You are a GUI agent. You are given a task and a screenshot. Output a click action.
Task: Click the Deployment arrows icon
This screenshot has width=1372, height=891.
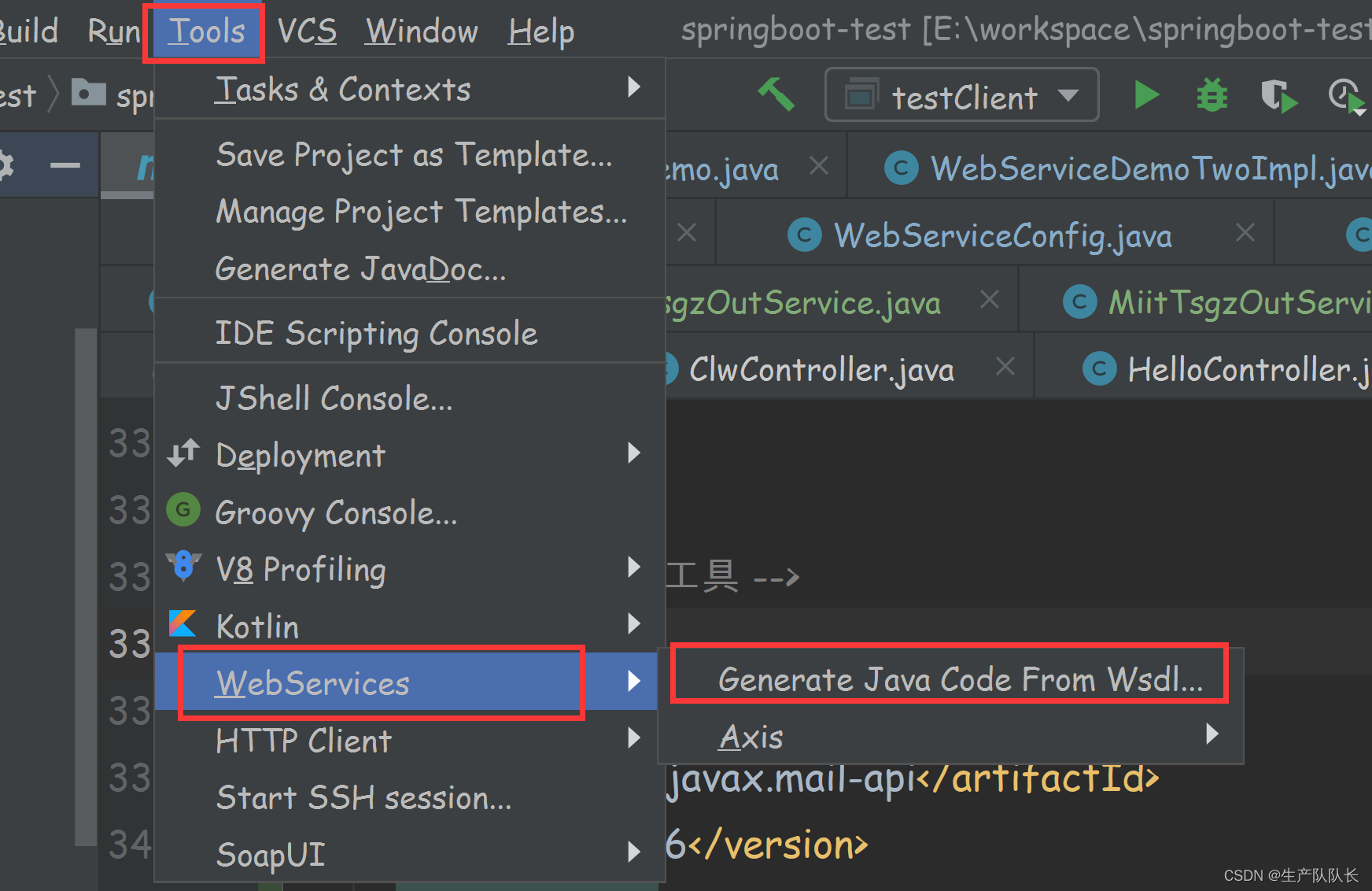(182, 453)
